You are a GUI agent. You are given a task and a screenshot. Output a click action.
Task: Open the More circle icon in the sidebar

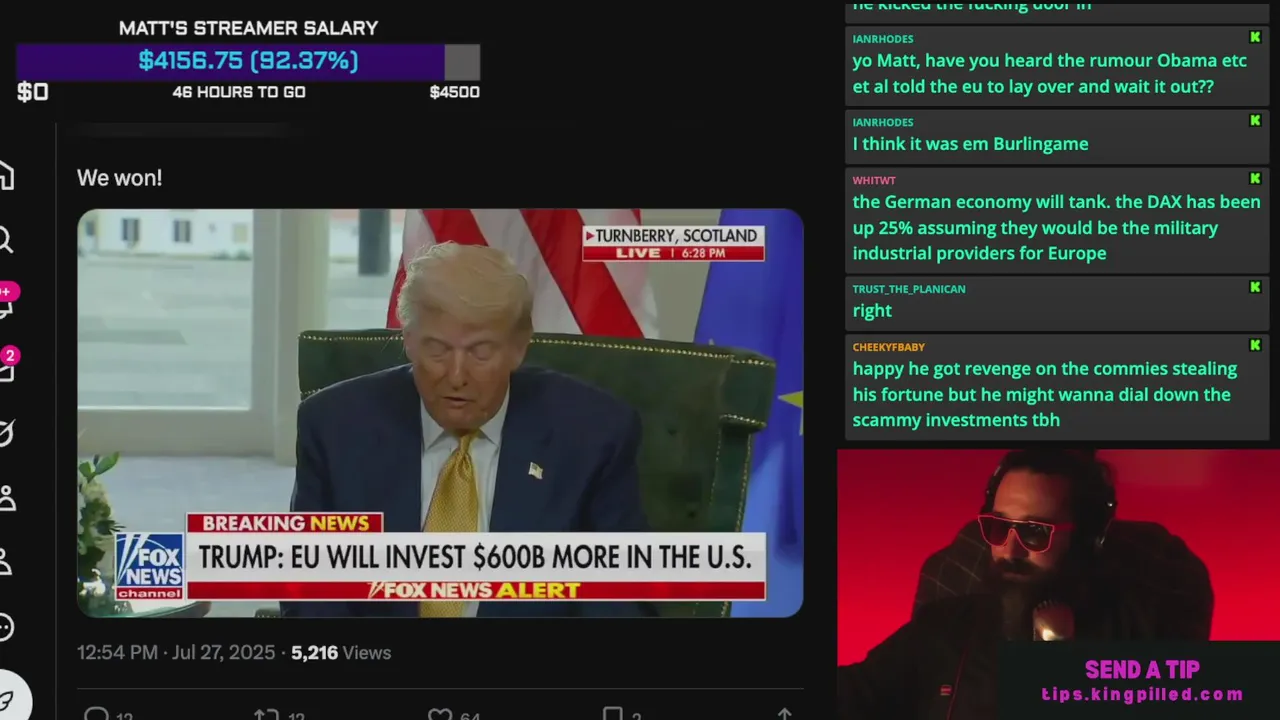5,627
